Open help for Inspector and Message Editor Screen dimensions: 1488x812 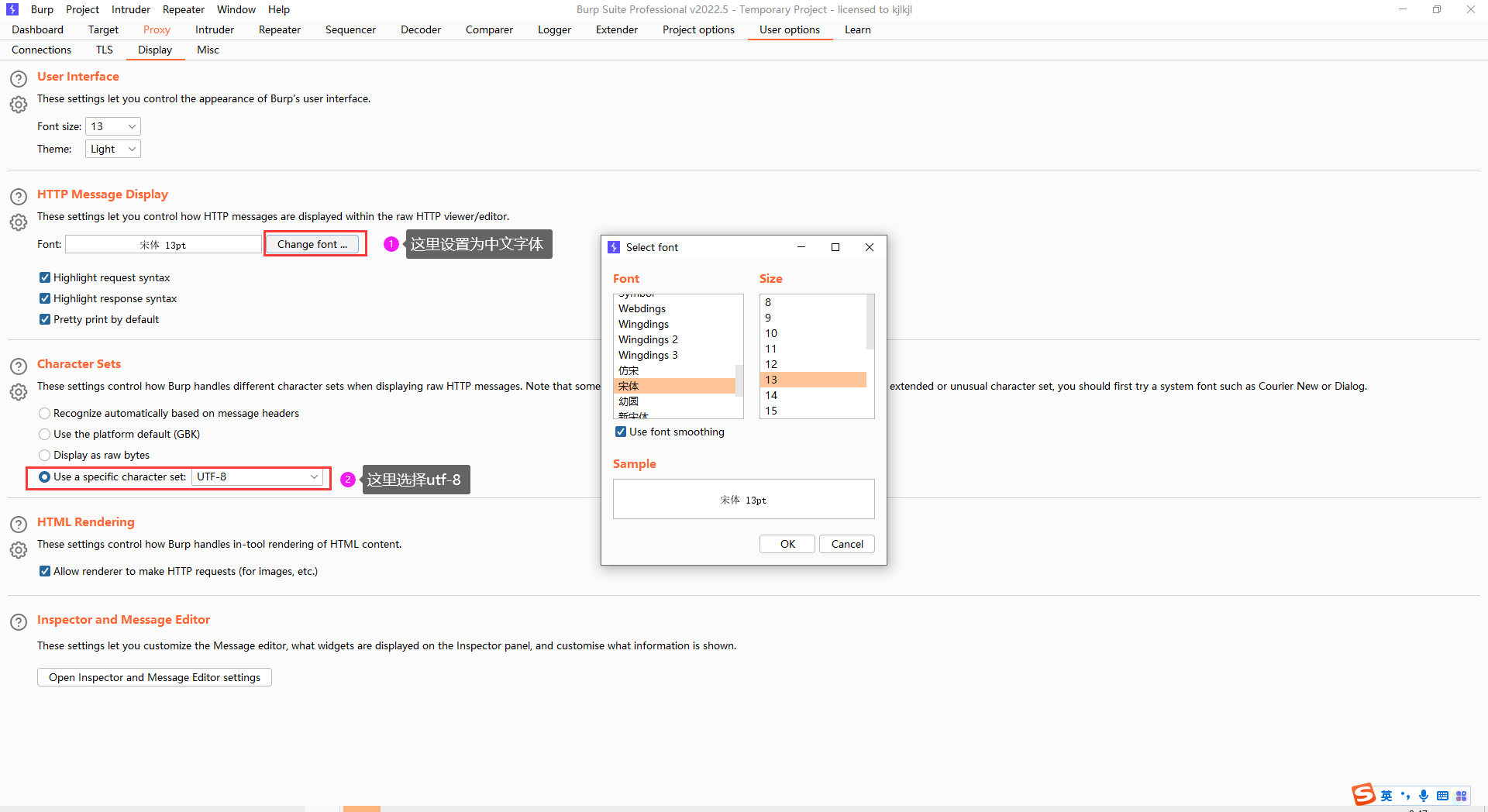coord(19,622)
